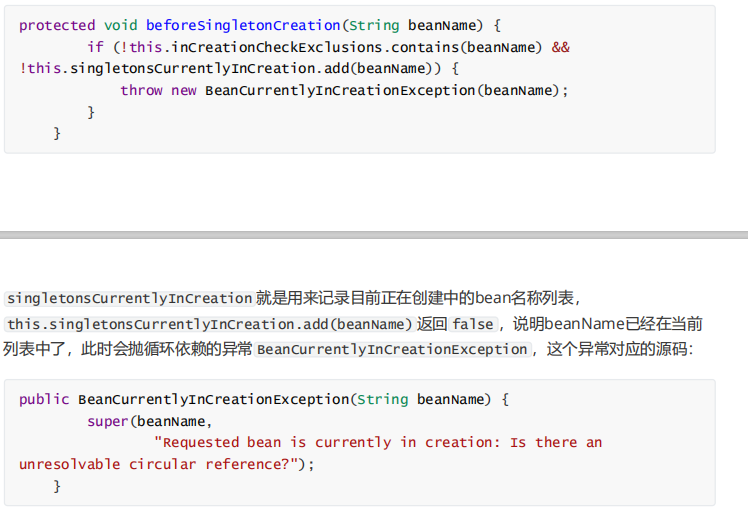
Task: Click the void keyword in method signature
Action: click(121, 25)
